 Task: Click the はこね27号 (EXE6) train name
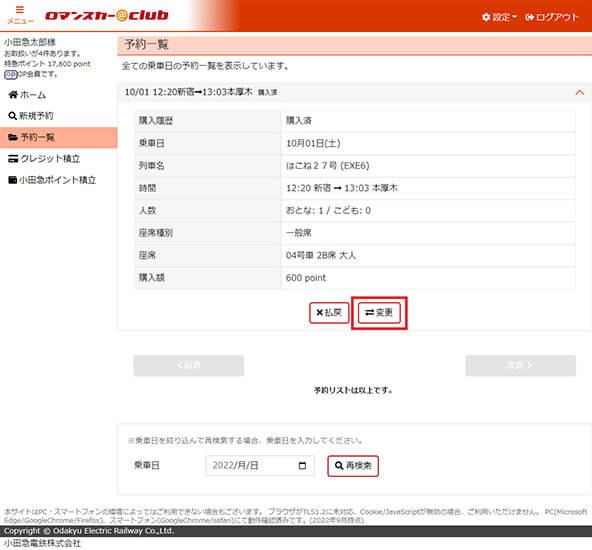(328, 166)
